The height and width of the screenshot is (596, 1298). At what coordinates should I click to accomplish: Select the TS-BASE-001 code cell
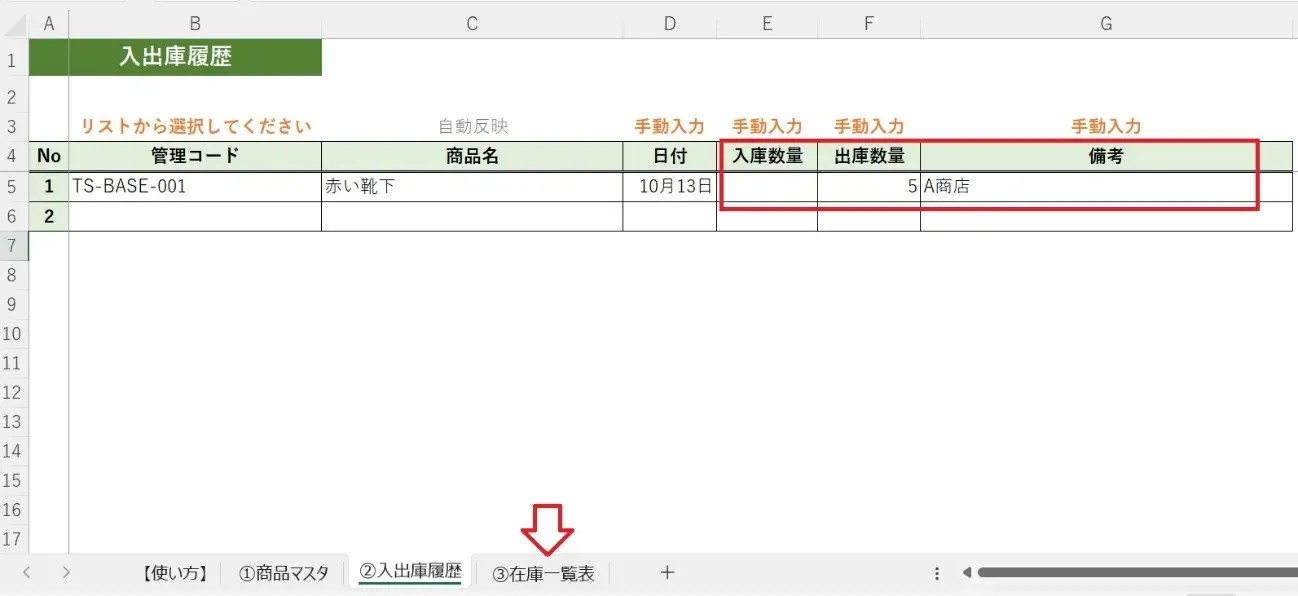(195, 186)
